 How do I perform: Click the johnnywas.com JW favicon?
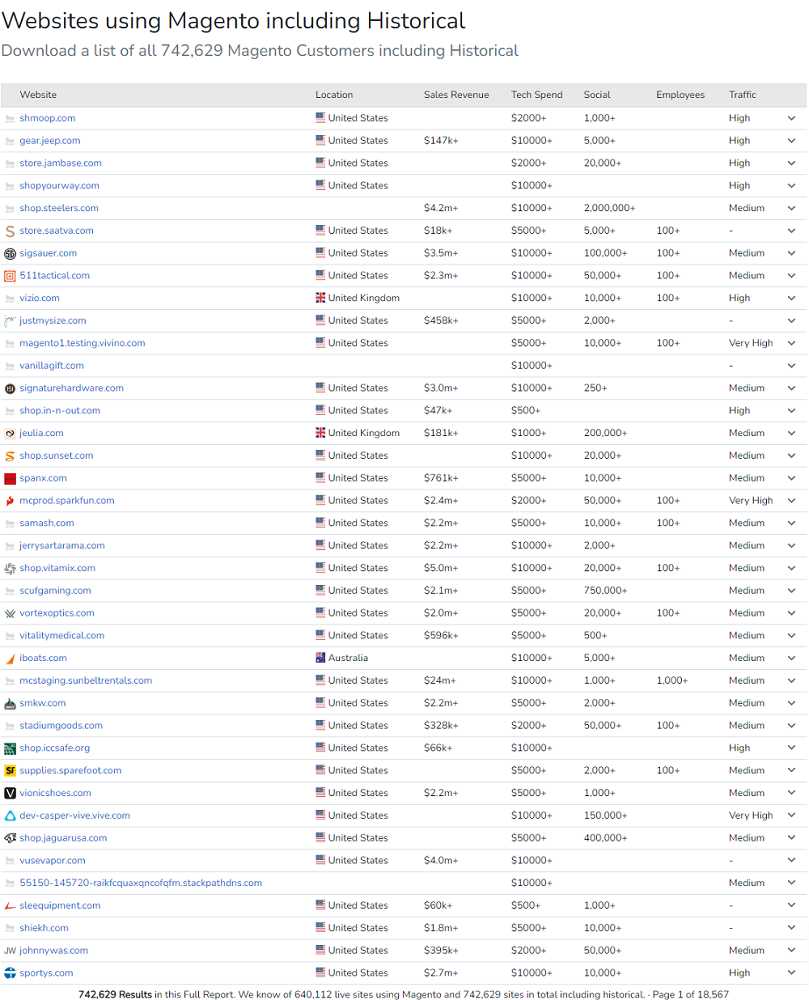(x=10, y=950)
